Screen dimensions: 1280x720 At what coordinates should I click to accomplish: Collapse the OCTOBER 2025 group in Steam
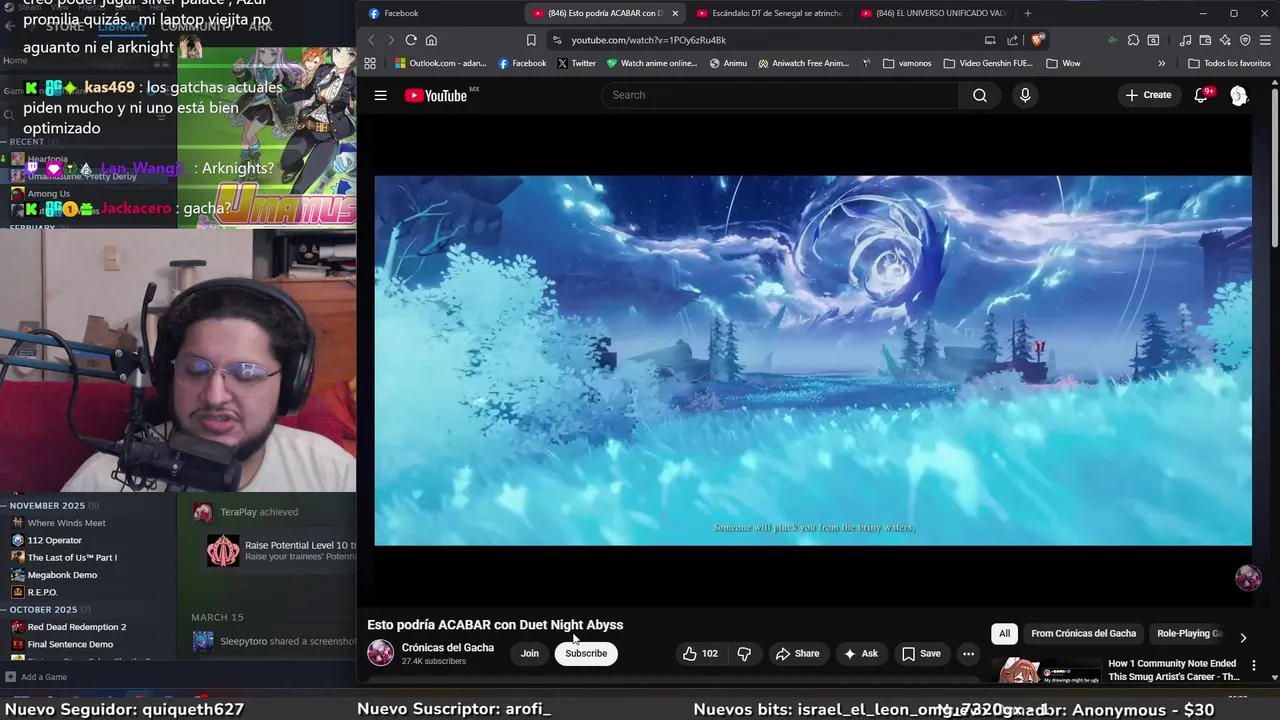tap(5, 609)
